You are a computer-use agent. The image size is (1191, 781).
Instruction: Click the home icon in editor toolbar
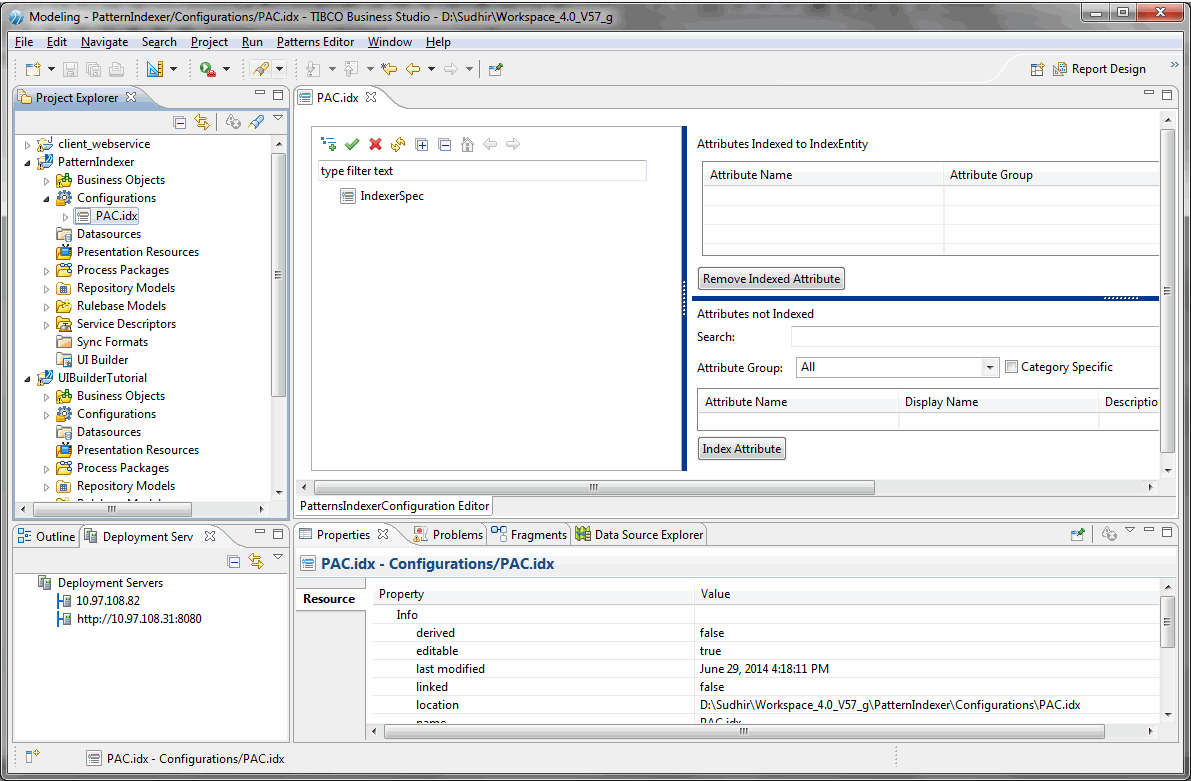(x=468, y=144)
